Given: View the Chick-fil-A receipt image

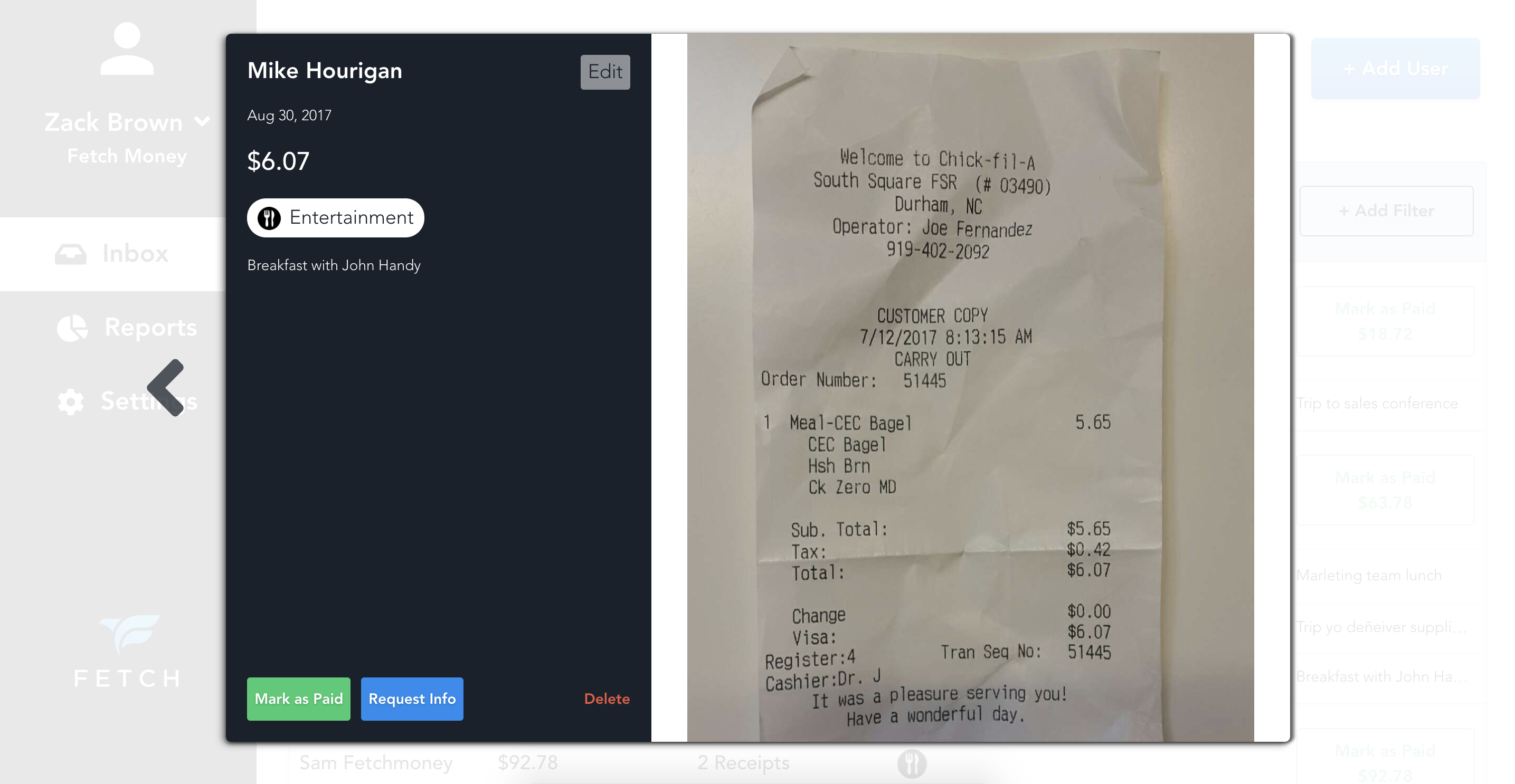Looking at the screenshot, I should click(x=970, y=388).
